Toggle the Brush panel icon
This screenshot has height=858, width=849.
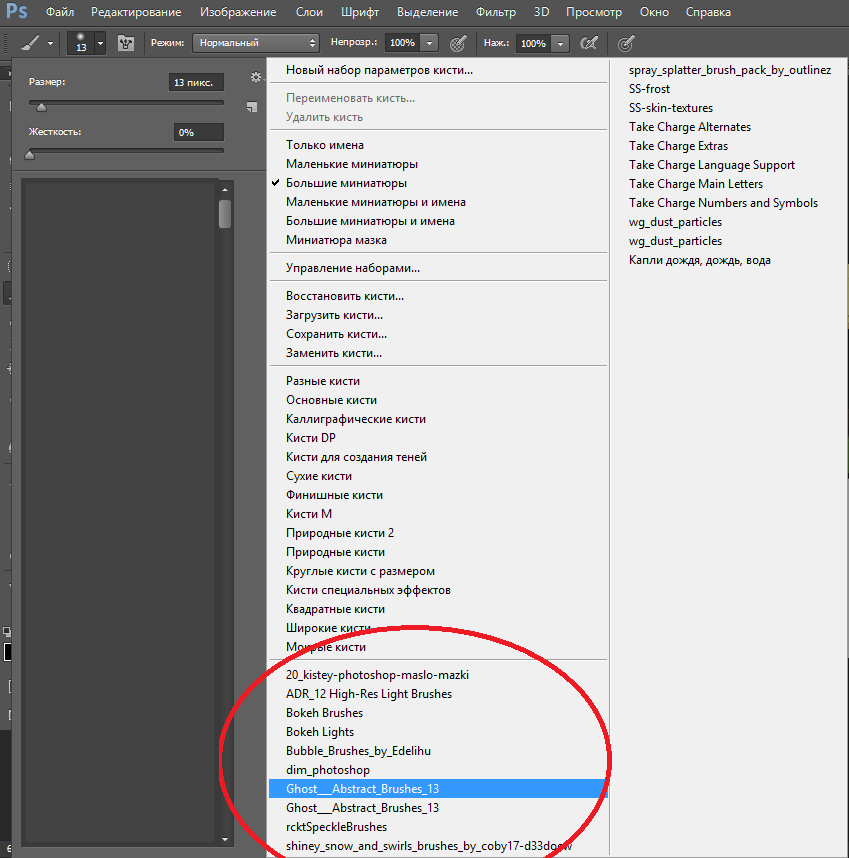click(126, 43)
